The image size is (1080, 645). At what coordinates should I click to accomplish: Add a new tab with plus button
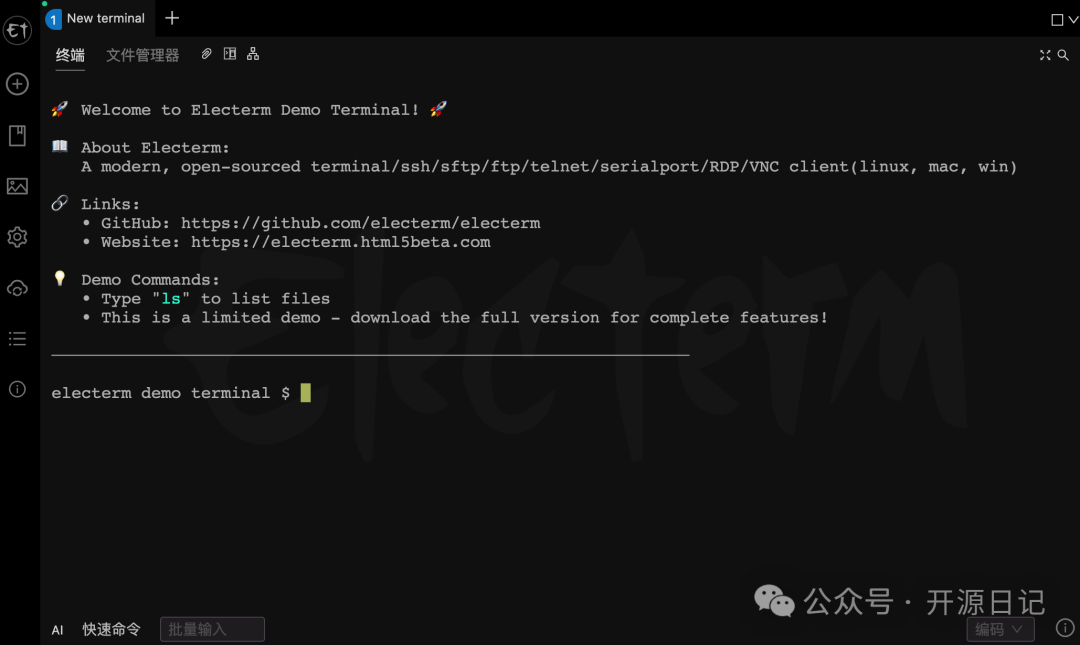point(172,18)
